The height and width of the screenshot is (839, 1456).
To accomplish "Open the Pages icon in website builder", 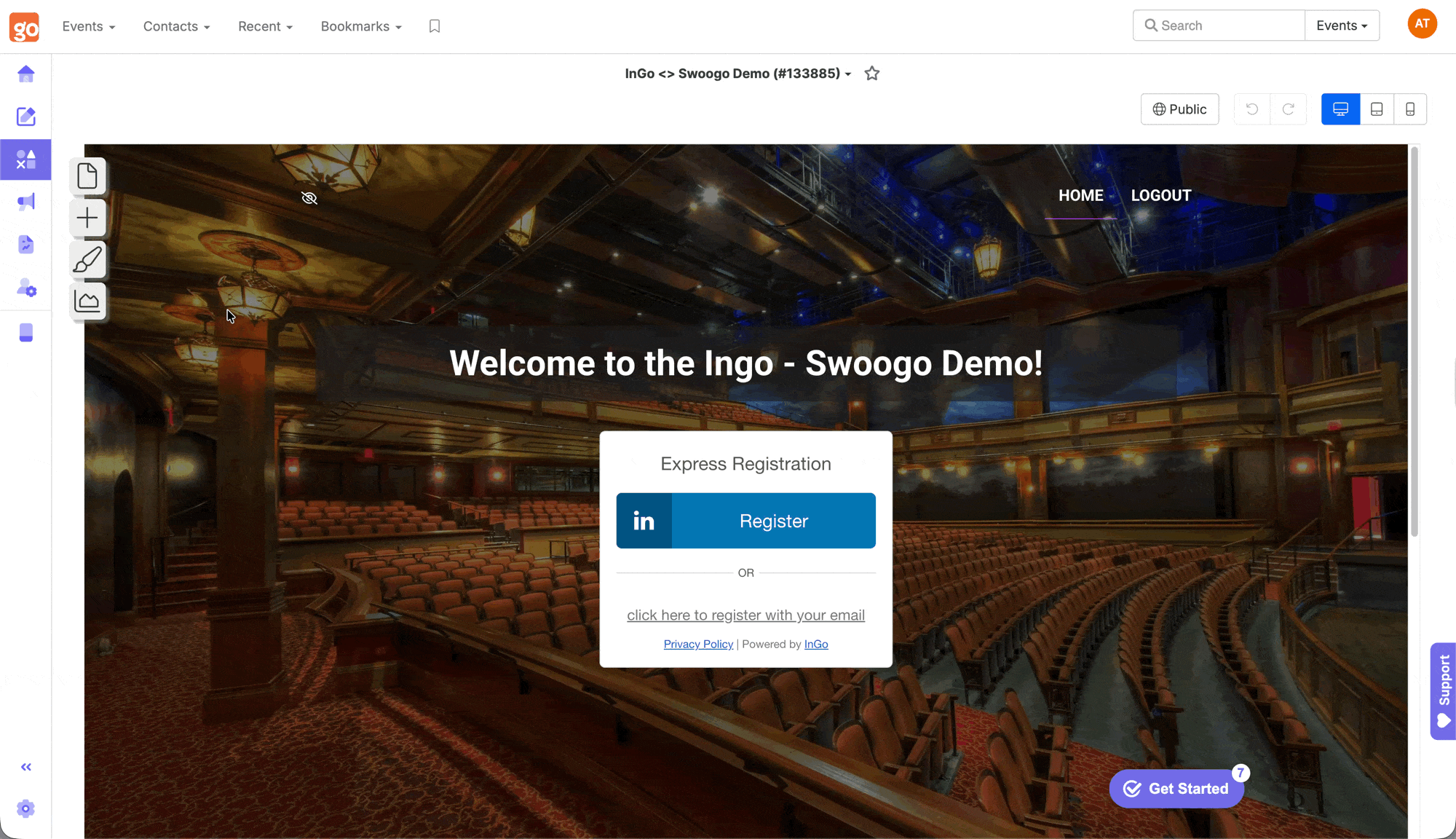I will (87, 176).
